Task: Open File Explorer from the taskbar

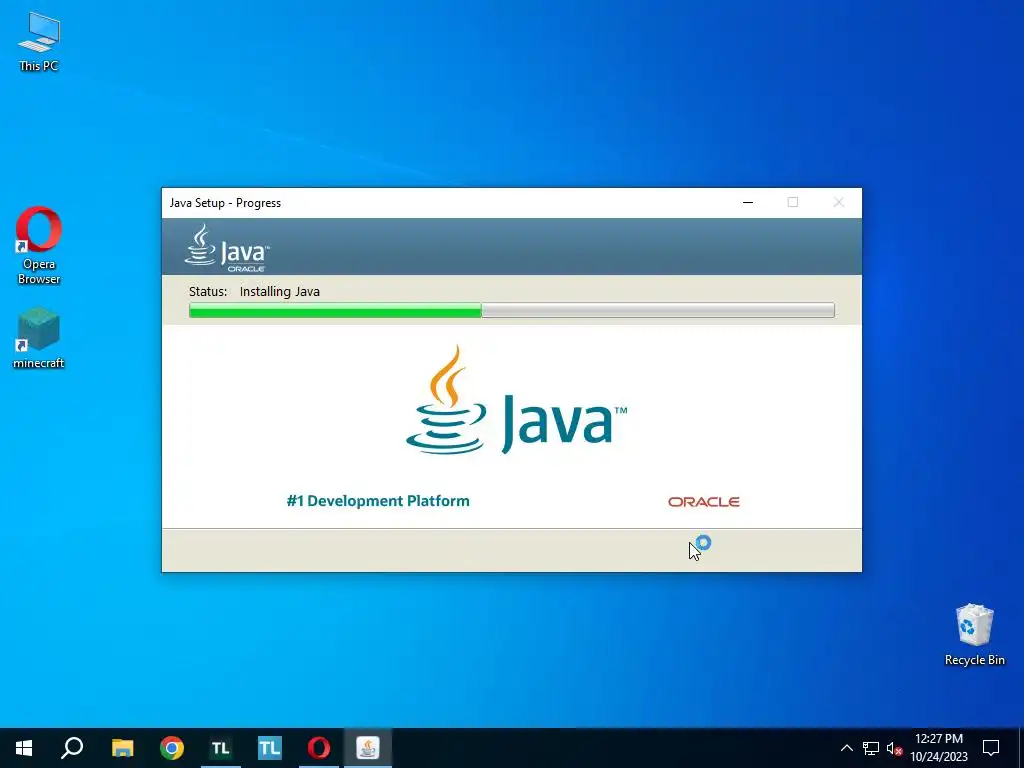Action: (122, 748)
